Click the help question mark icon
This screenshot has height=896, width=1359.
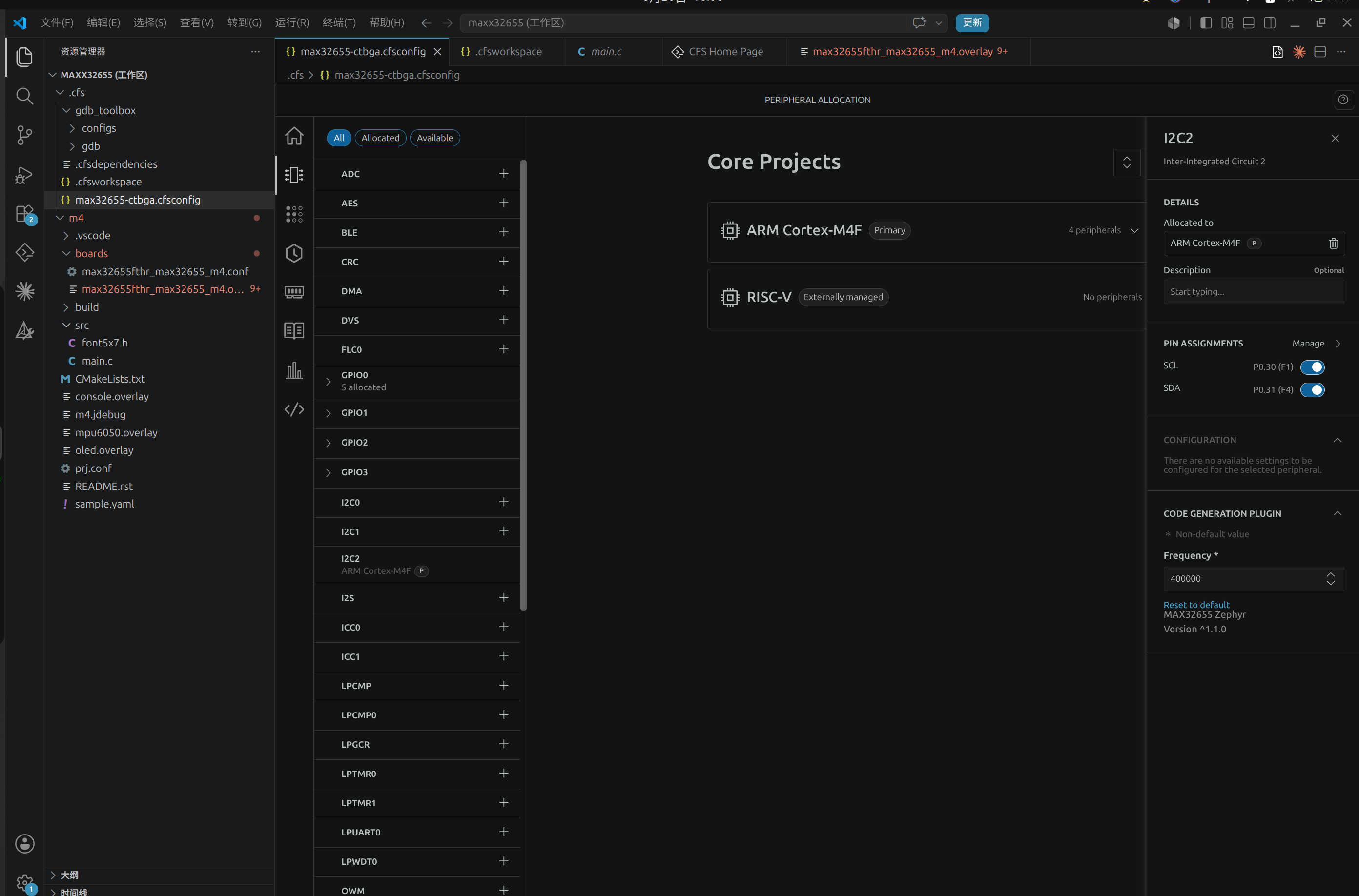coord(1343,100)
